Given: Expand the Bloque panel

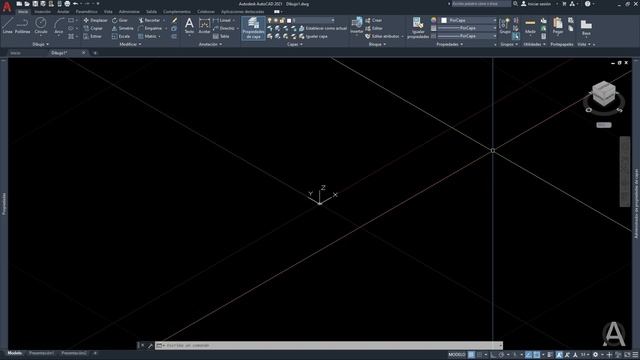Looking at the screenshot, I should pyautogui.click(x=377, y=44).
